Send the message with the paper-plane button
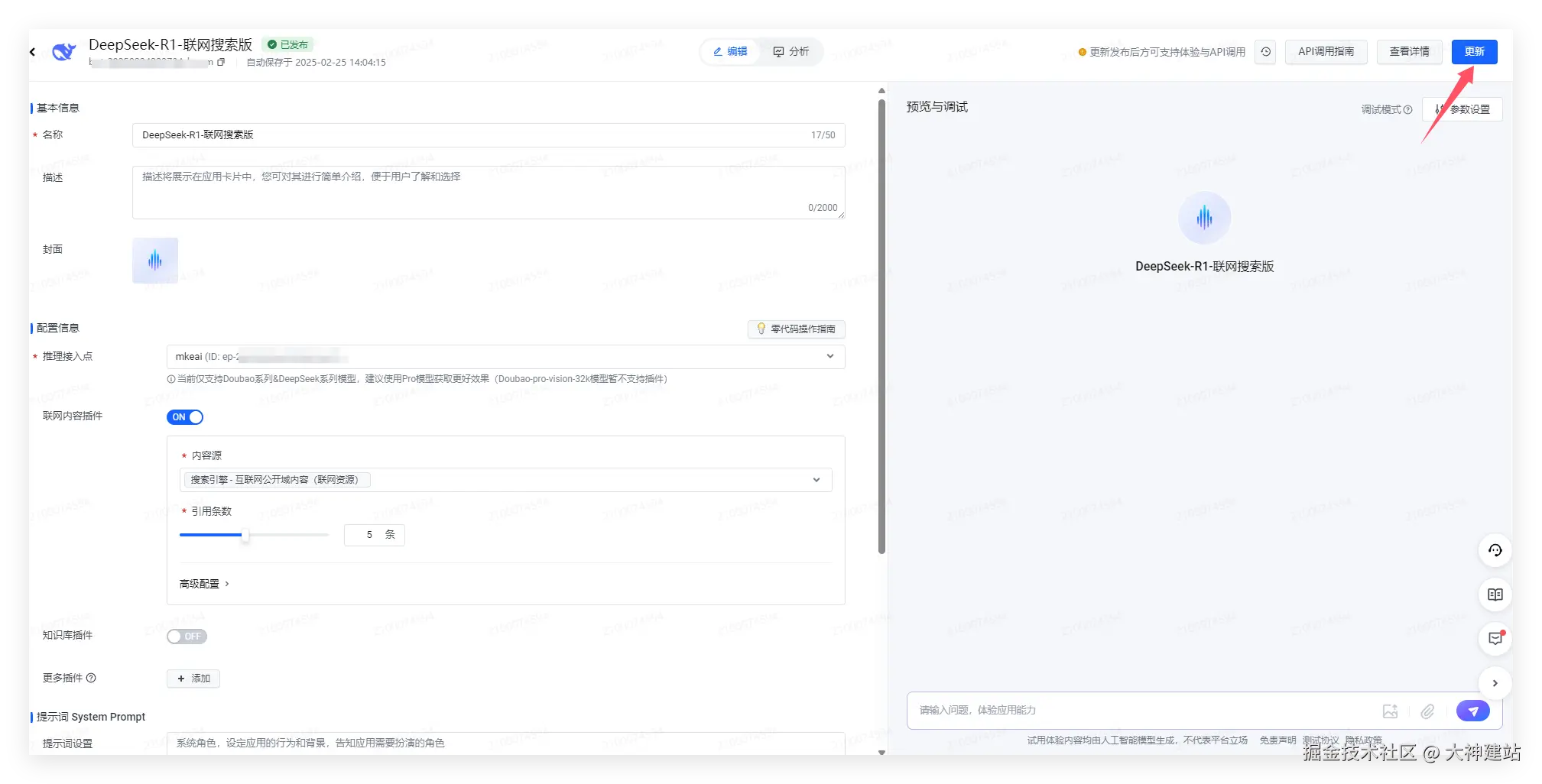The height and width of the screenshot is (784, 1542). point(1473,711)
